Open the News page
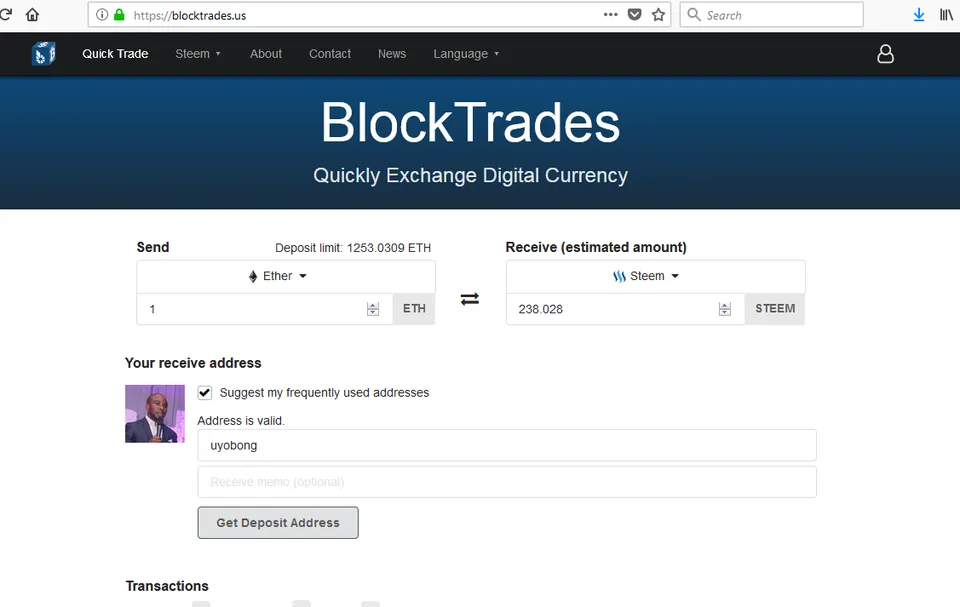960x607 pixels. click(x=392, y=54)
